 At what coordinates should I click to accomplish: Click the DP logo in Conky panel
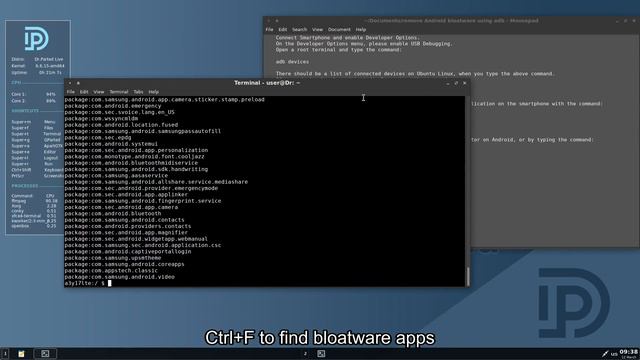click(36, 39)
